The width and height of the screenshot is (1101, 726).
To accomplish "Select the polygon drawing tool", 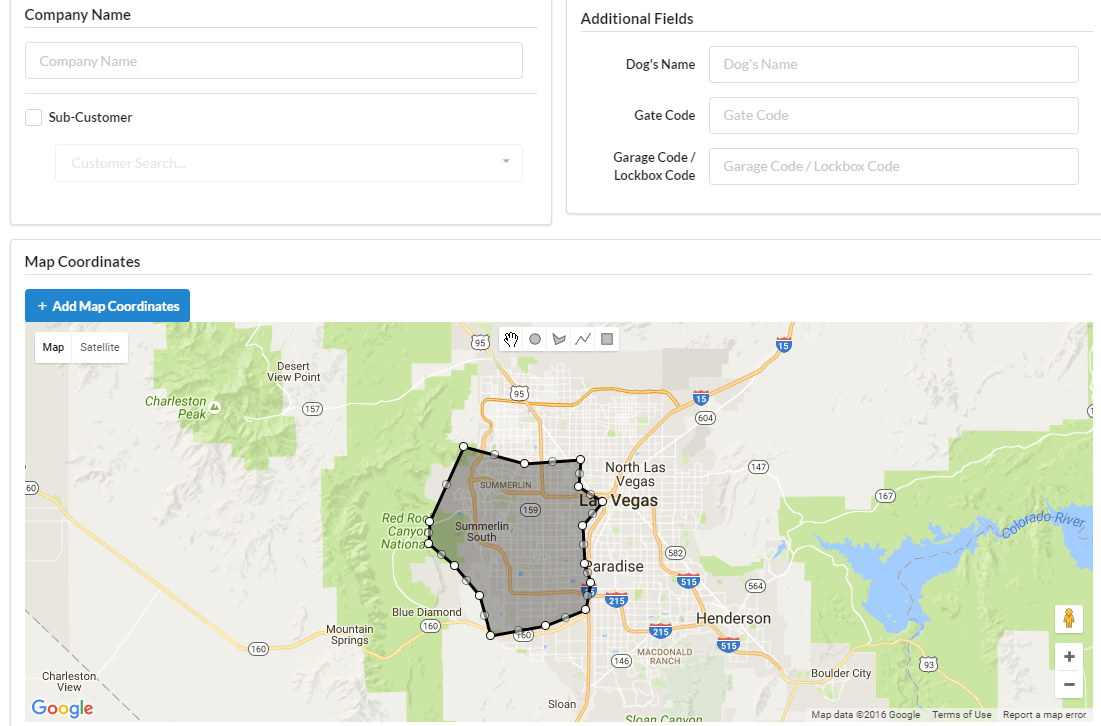I will pos(559,339).
